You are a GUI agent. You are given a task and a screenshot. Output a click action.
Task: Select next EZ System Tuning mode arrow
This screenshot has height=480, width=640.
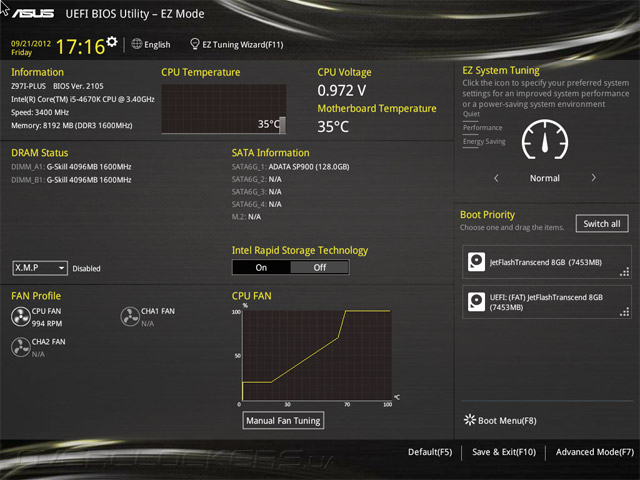click(x=593, y=178)
